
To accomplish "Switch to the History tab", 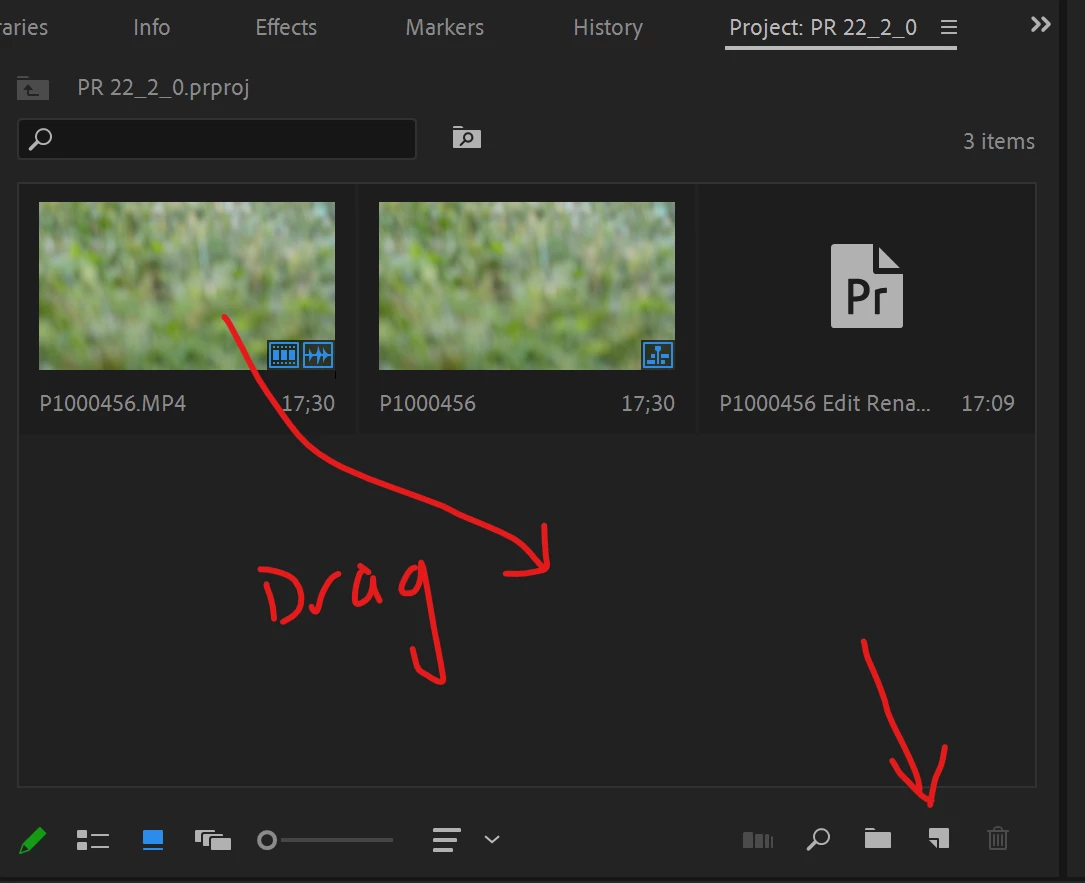I will pos(608,28).
